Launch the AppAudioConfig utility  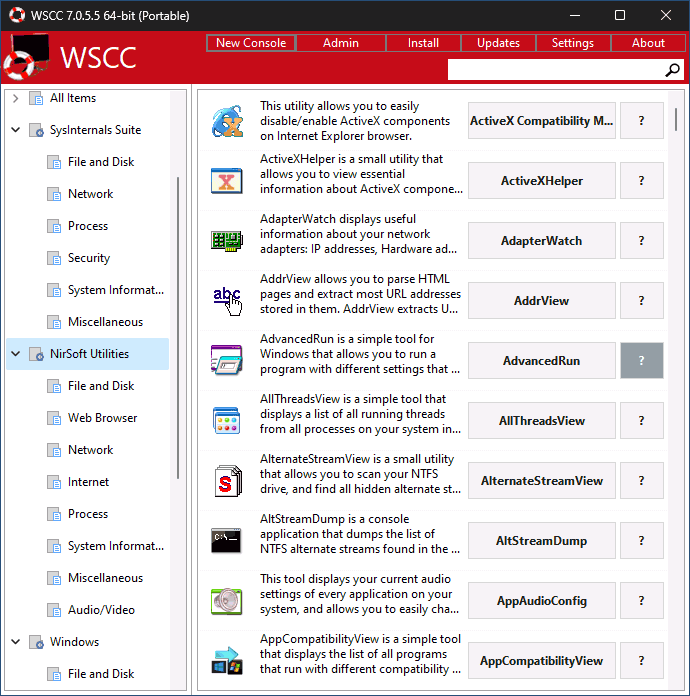coord(542,601)
